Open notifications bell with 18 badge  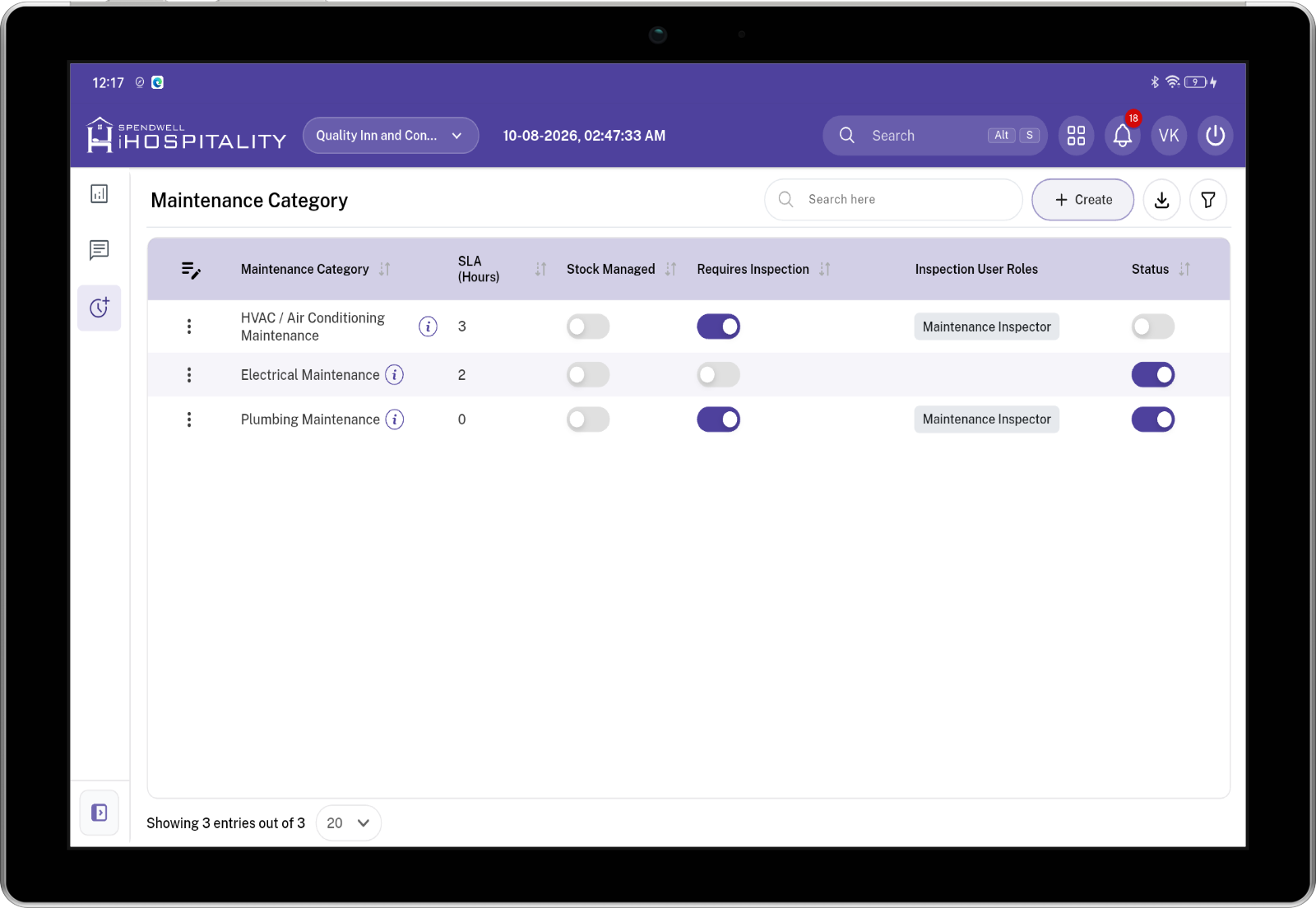pos(1123,136)
